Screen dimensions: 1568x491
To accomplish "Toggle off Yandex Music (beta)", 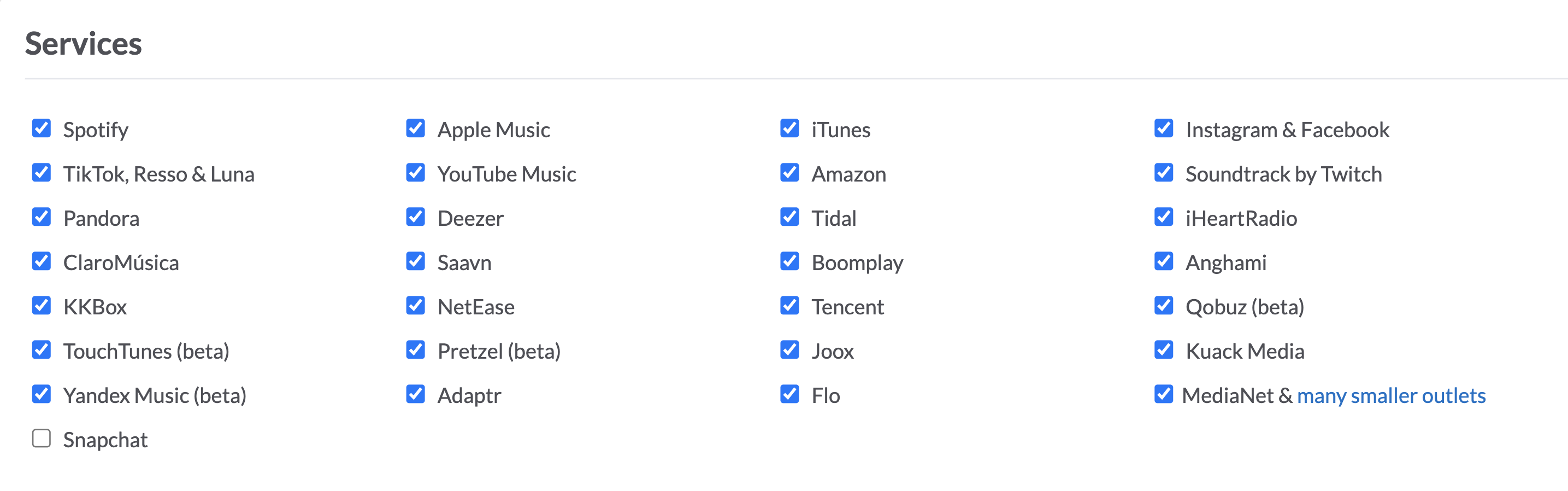I will tap(42, 395).
